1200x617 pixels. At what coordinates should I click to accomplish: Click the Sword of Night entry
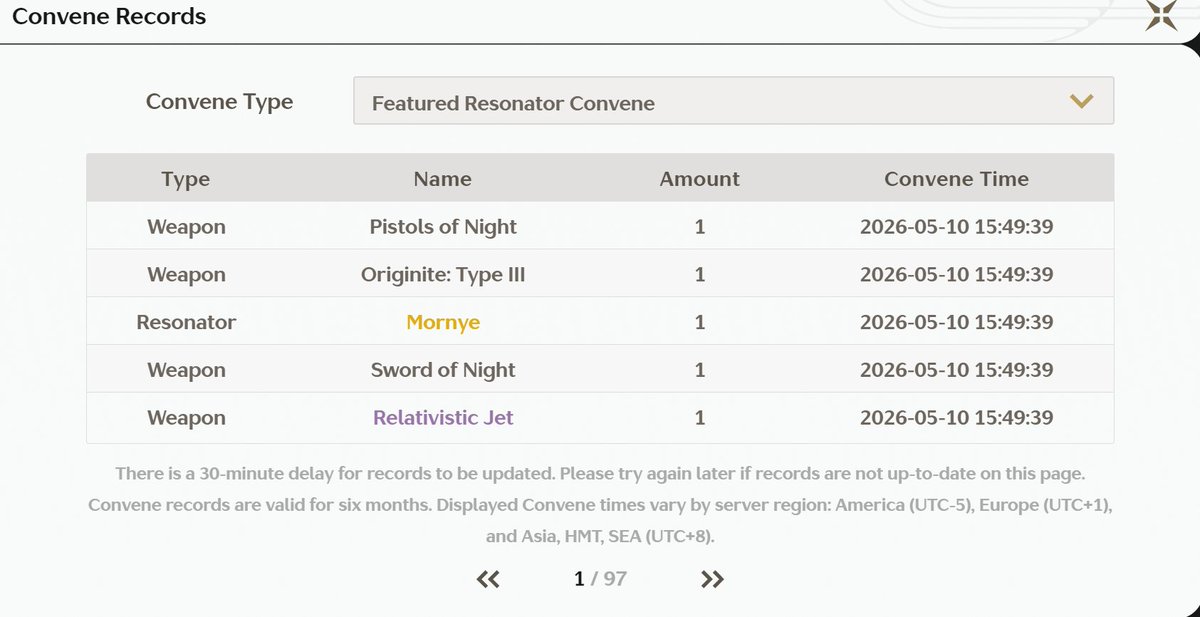pyautogui.click(x=443, y=370)
